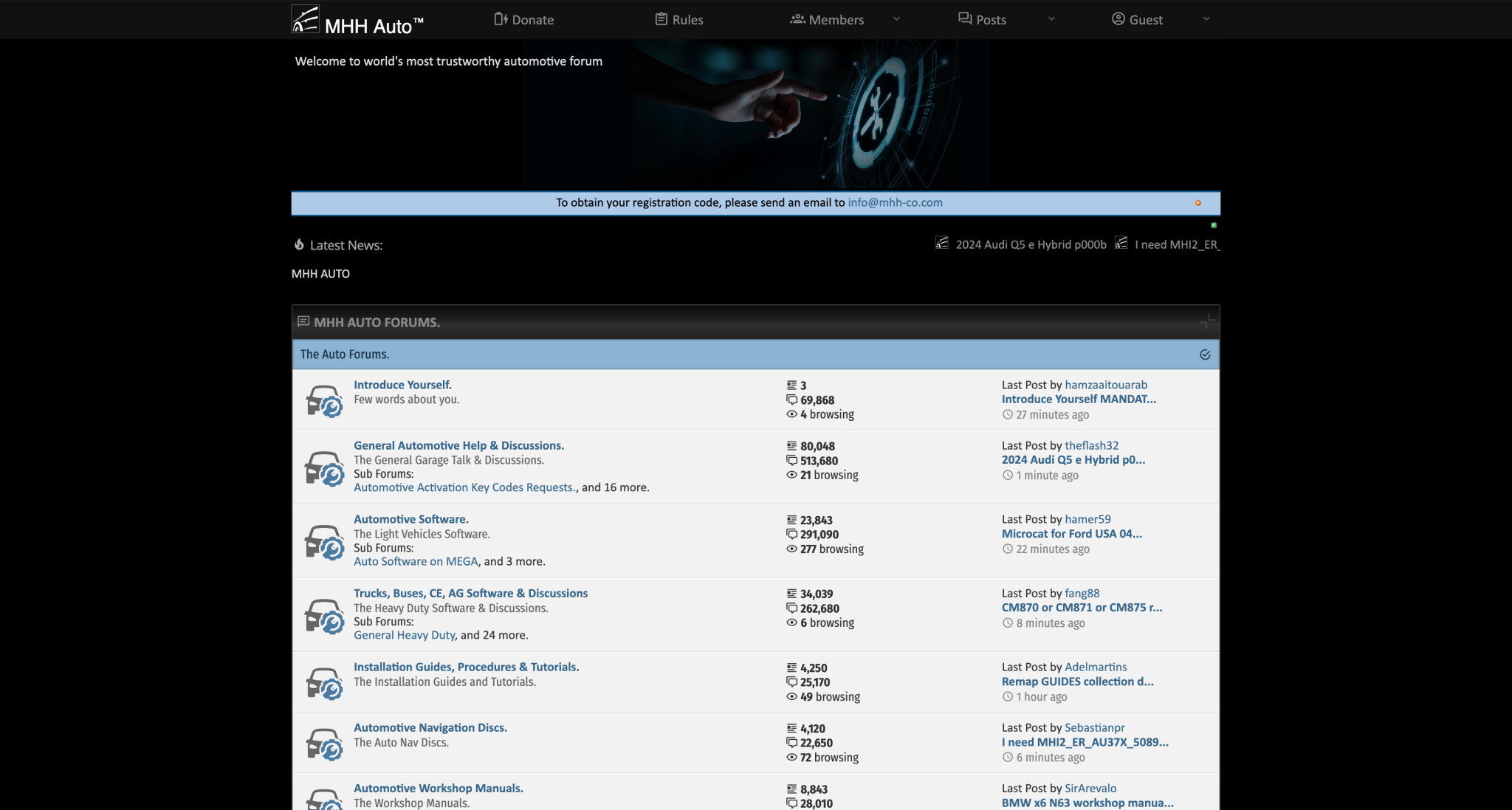
Task: Select the Donate icon in navigation
Action: point(500,18)
